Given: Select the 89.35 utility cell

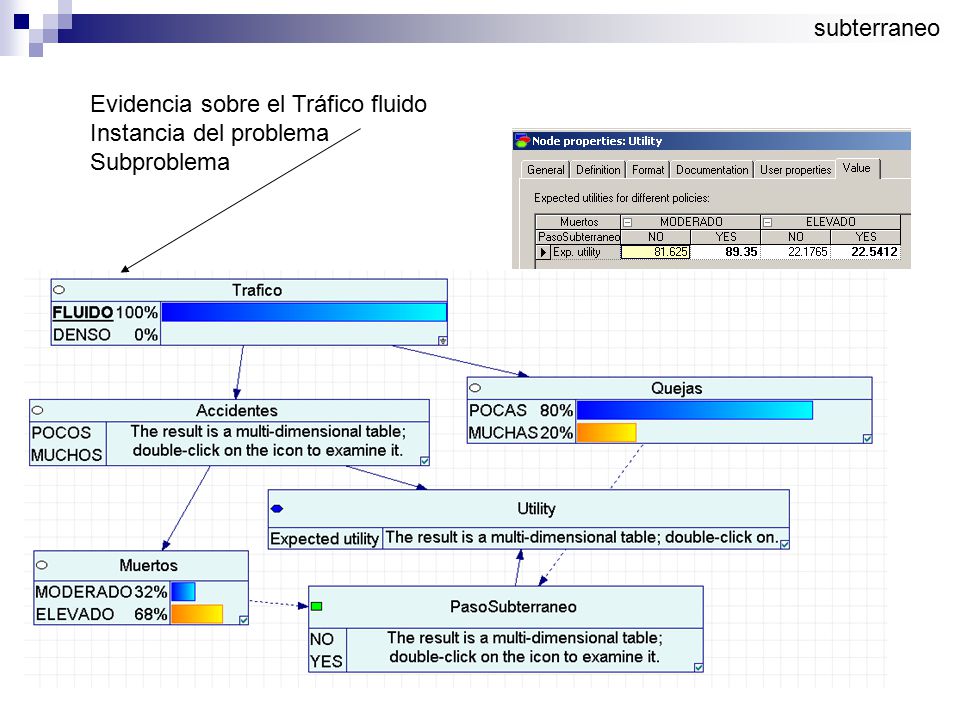Looking at the screenshot, I should click(725, 252).
